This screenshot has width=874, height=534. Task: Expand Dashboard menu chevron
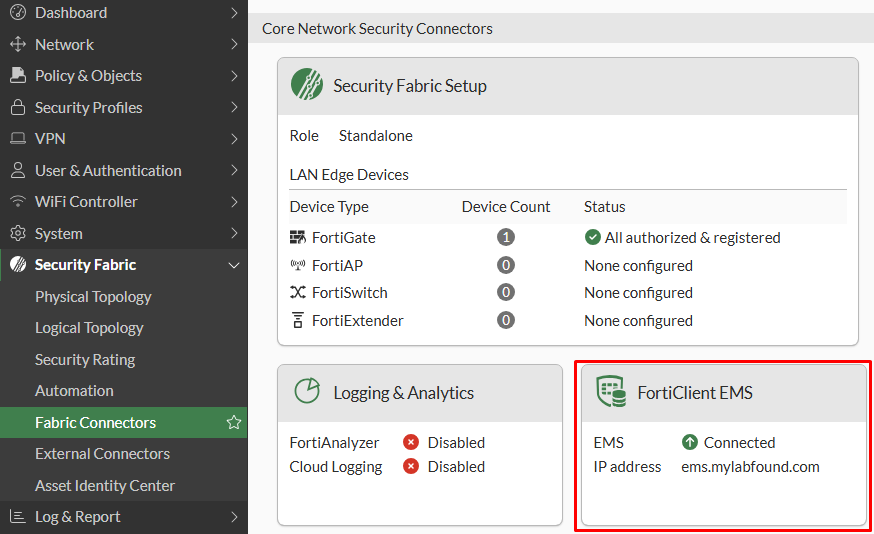[234, 12]
